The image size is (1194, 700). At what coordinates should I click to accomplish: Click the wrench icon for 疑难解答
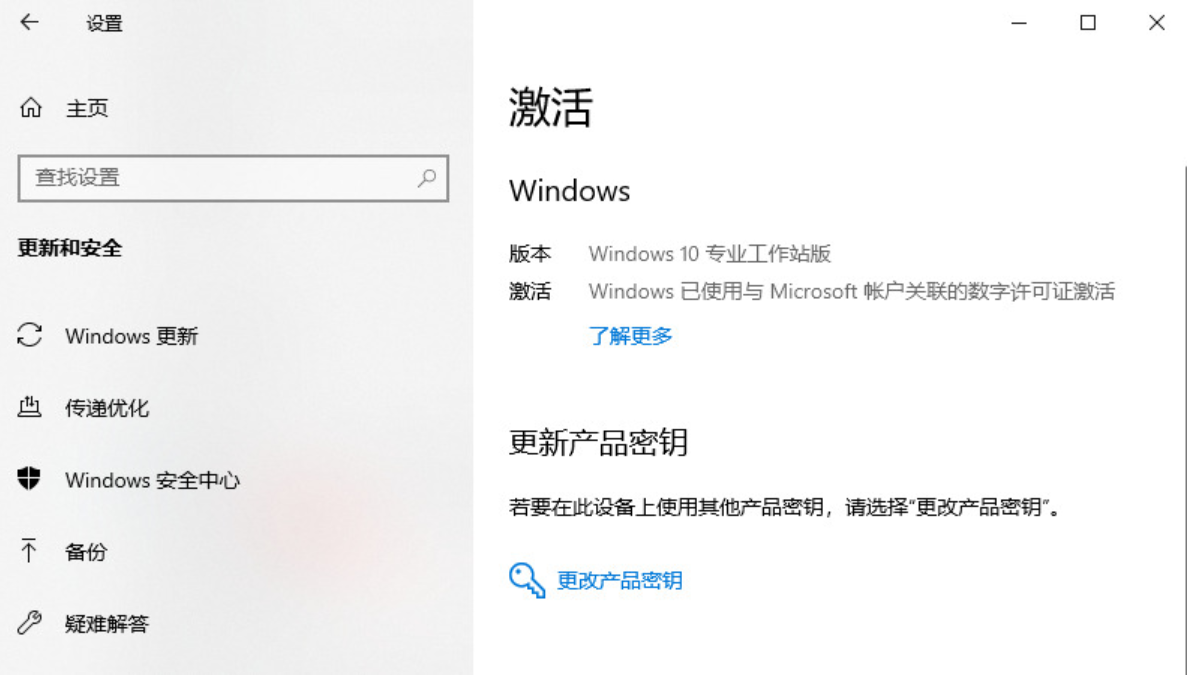click(x=29, y=623)
